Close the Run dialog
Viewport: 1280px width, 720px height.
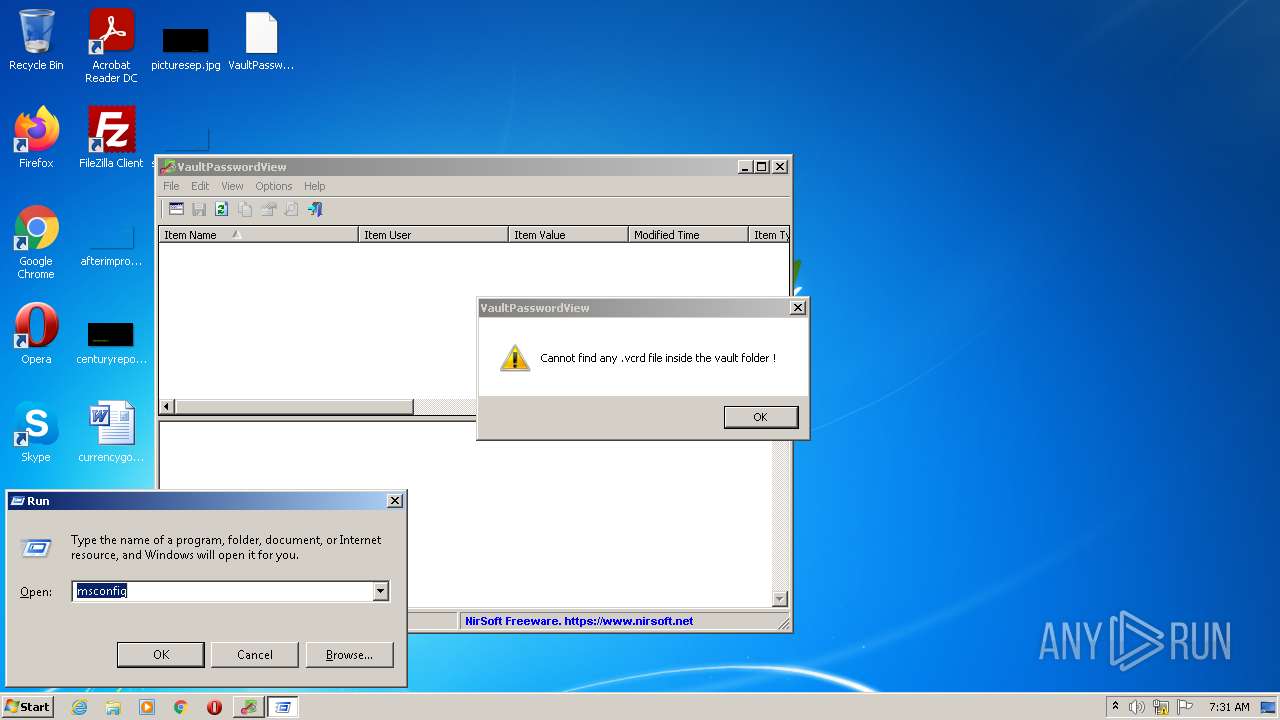point(394,501)
